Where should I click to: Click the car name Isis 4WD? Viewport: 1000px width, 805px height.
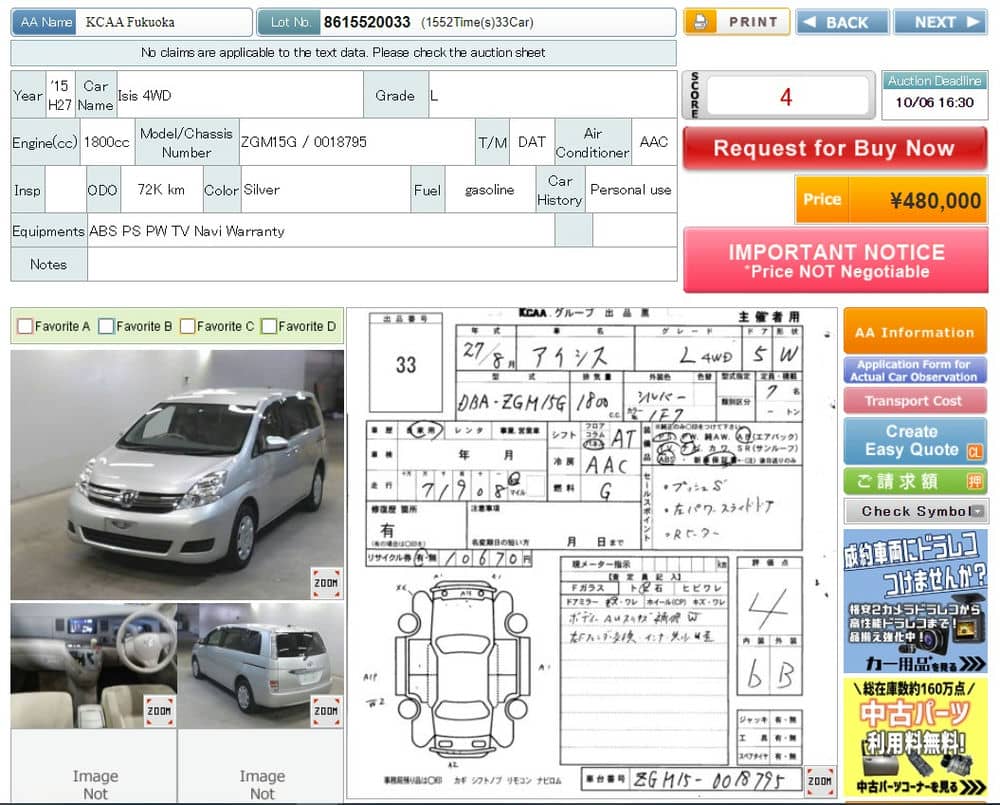(x=144, y=96)
